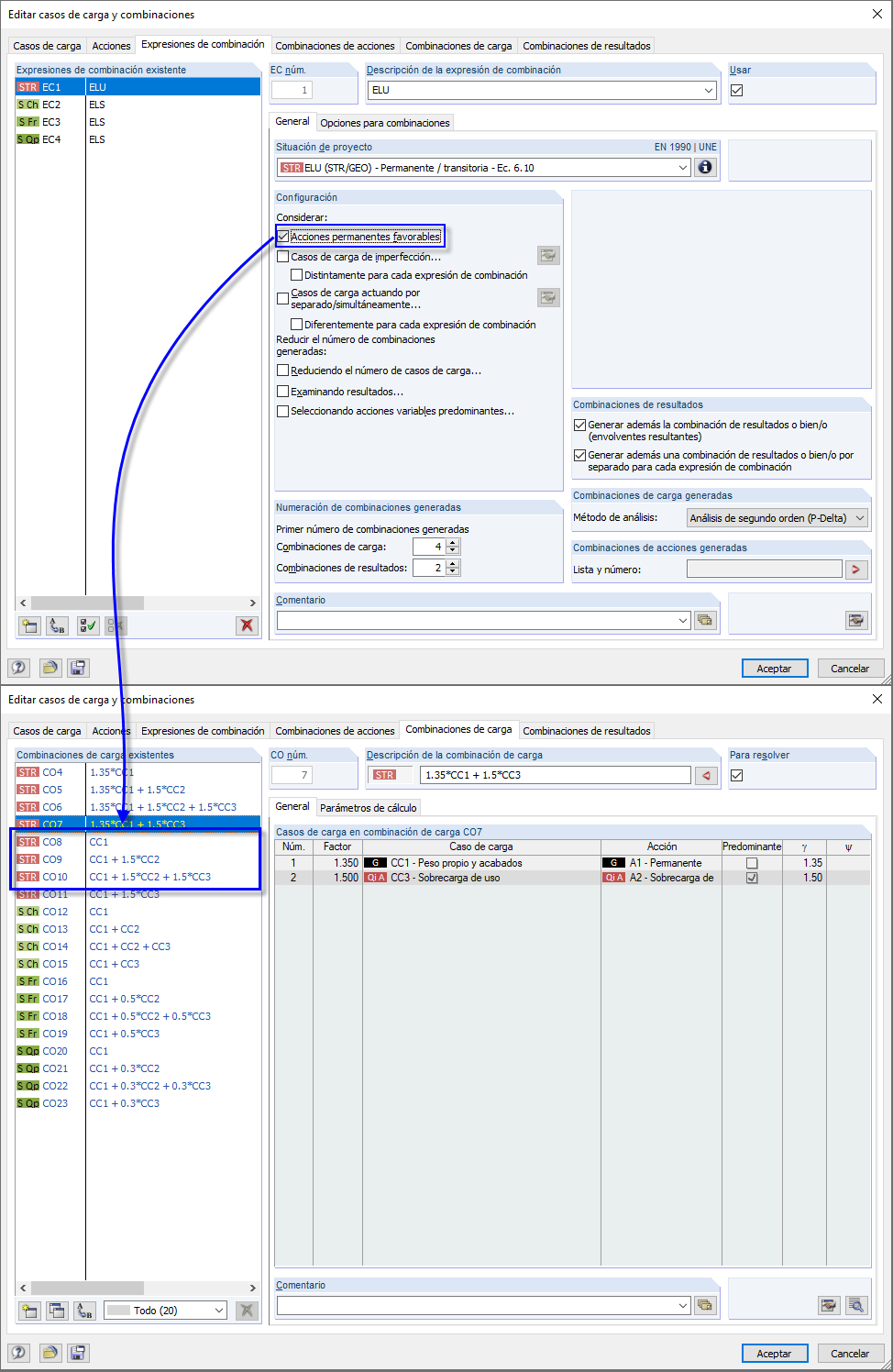Switch to Casos de carga tab in upper window
Image resolution: width=893 pixels, height=1372 pixels.
[x=47, y=46]
